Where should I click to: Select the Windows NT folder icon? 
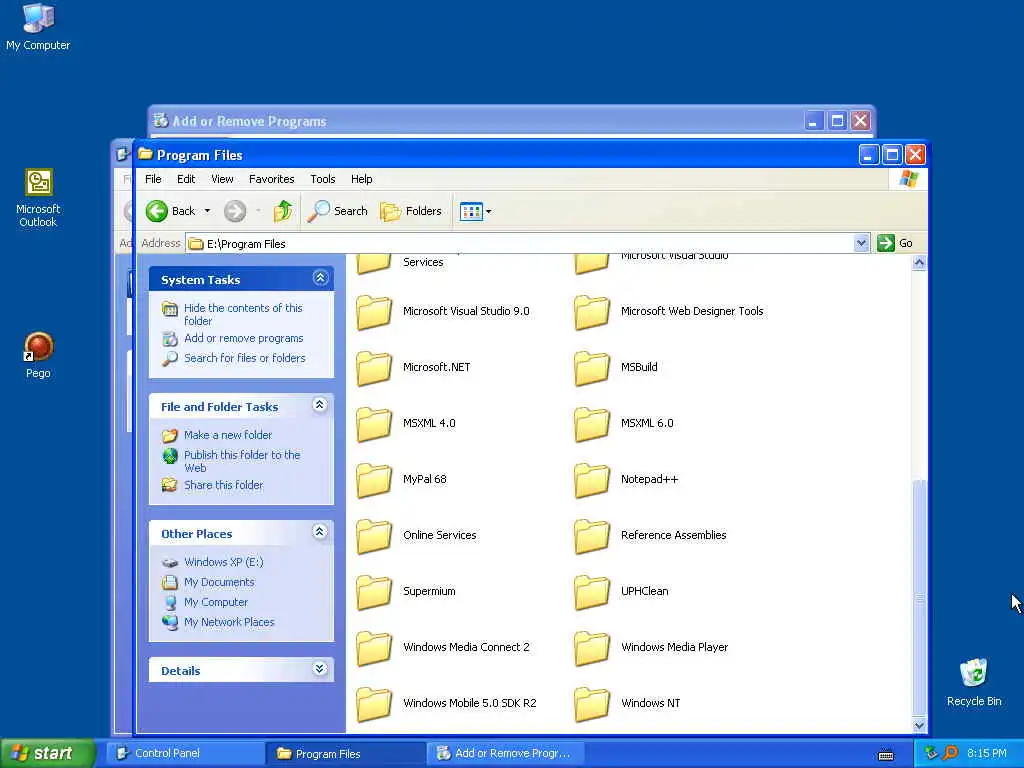592,705
